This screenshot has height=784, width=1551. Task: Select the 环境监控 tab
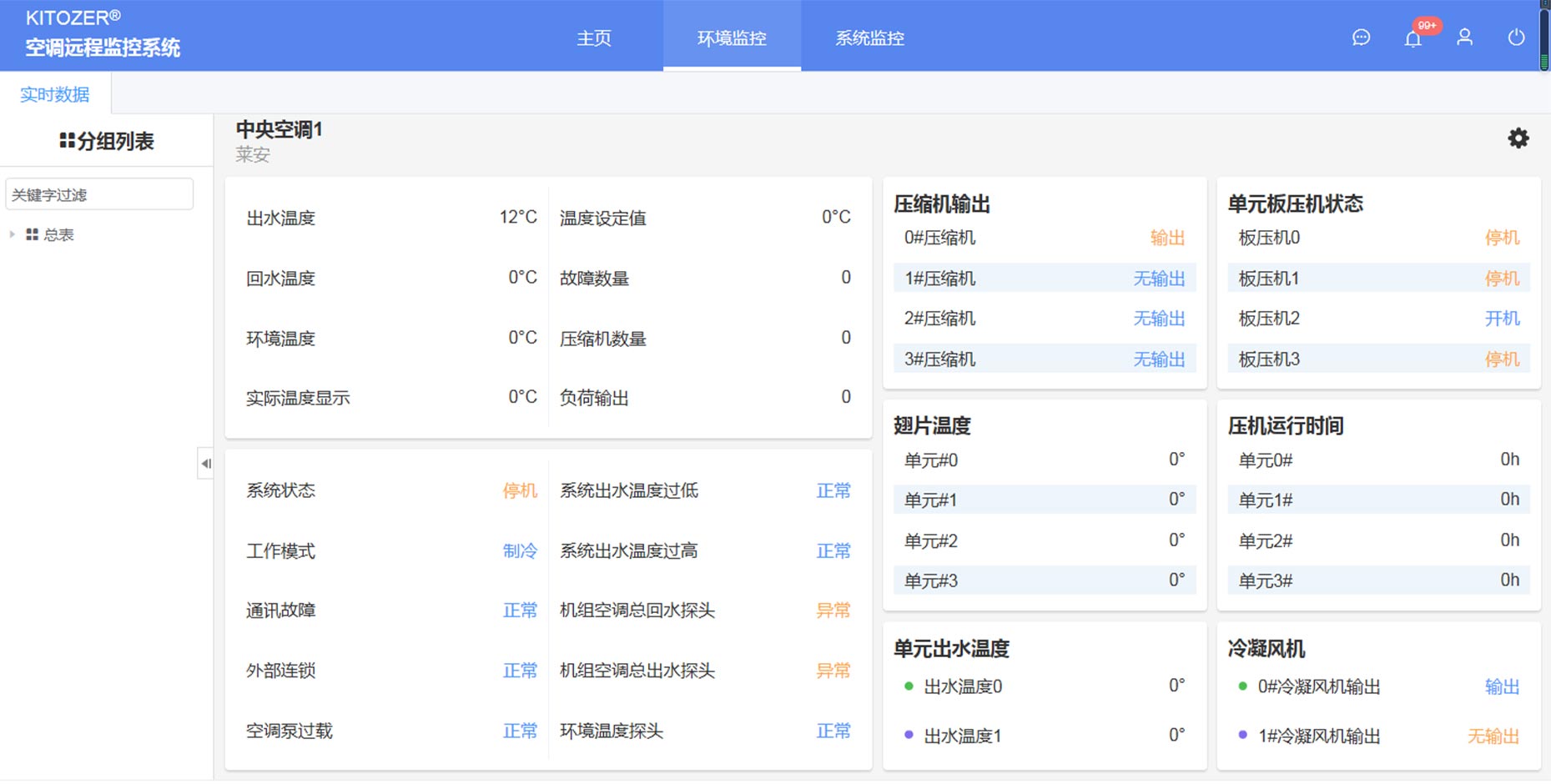point(732,38)
